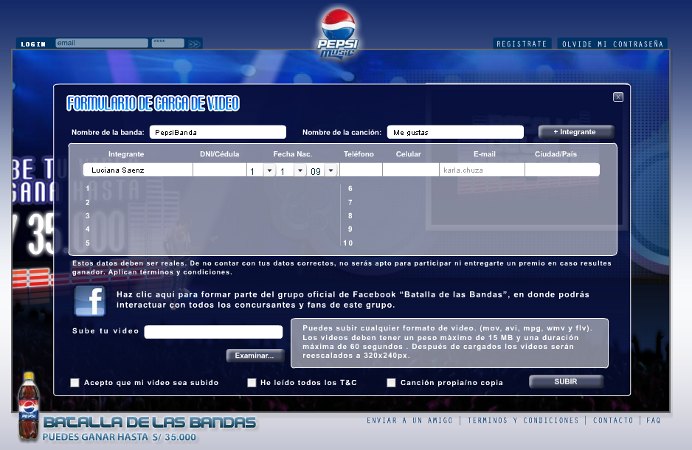Image resolution: width=692 pixels, height=450 pixels.
Task: Click the SUBIR upload button
Action: pyautogui.click(x=566, y=382)
